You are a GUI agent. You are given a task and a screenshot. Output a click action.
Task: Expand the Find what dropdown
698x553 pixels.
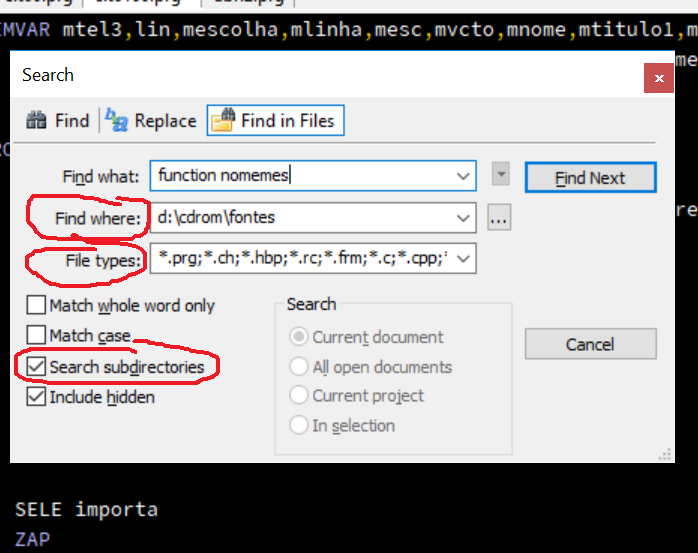point(463,176)
